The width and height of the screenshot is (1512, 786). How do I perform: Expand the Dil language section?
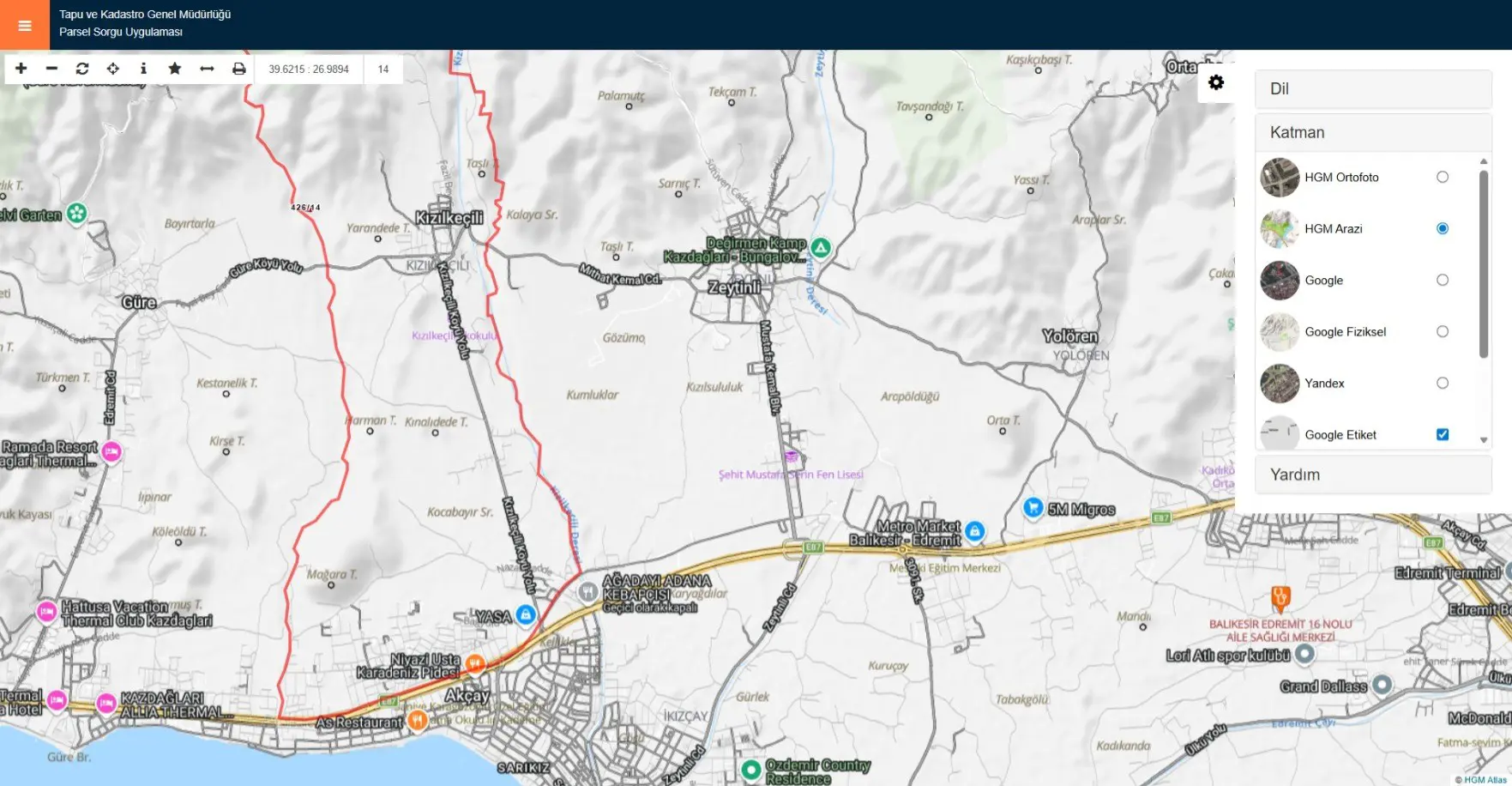[1373, 89]
